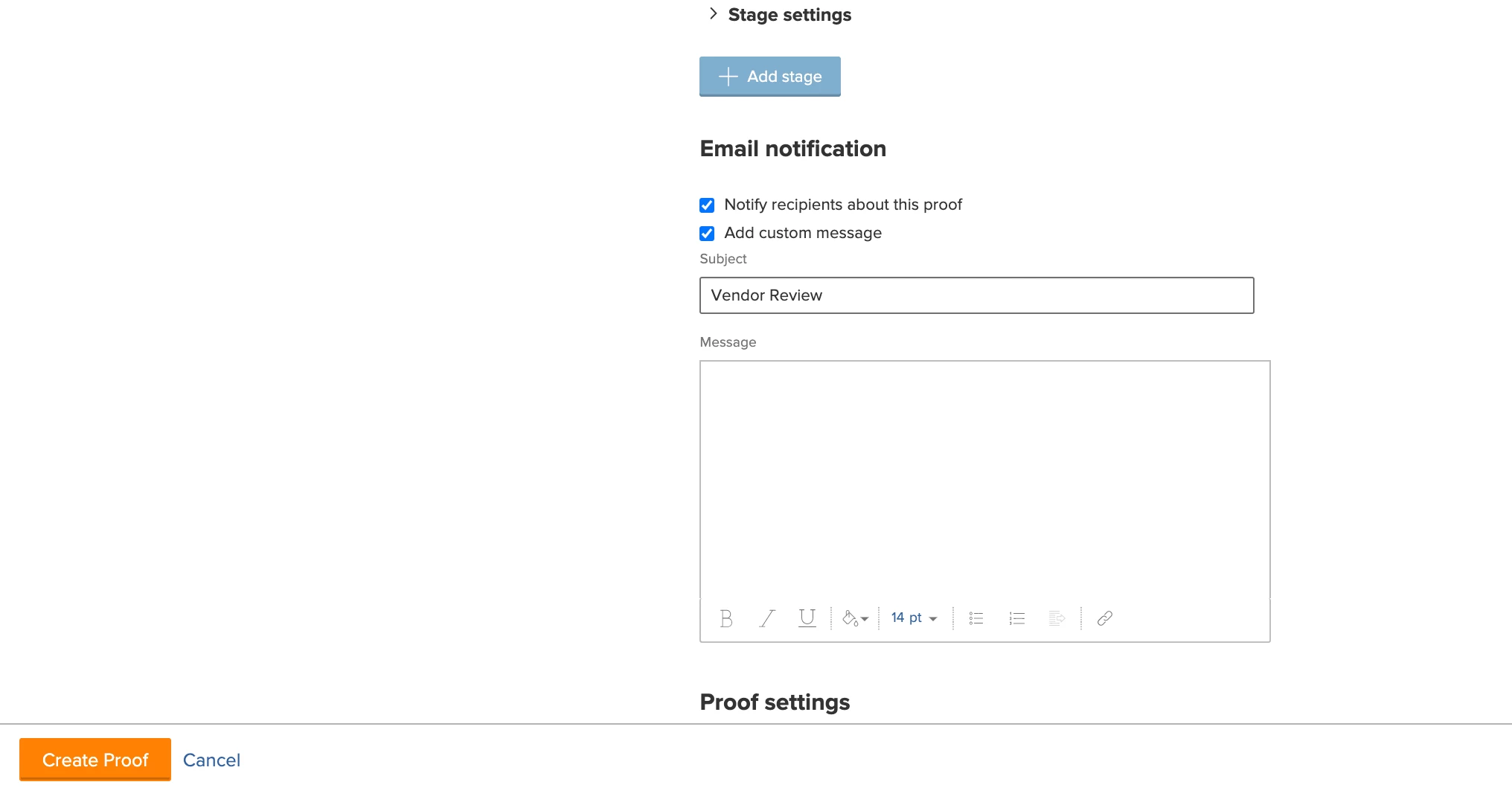Insert a numbered list in message

pyautogui.click(x=1017, y=618)
